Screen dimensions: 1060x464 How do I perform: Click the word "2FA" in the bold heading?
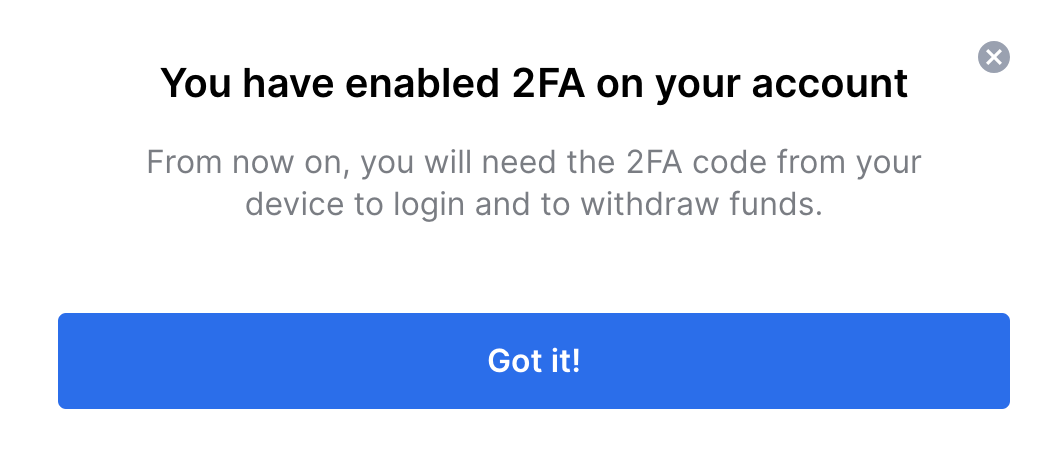click(548, 83)
